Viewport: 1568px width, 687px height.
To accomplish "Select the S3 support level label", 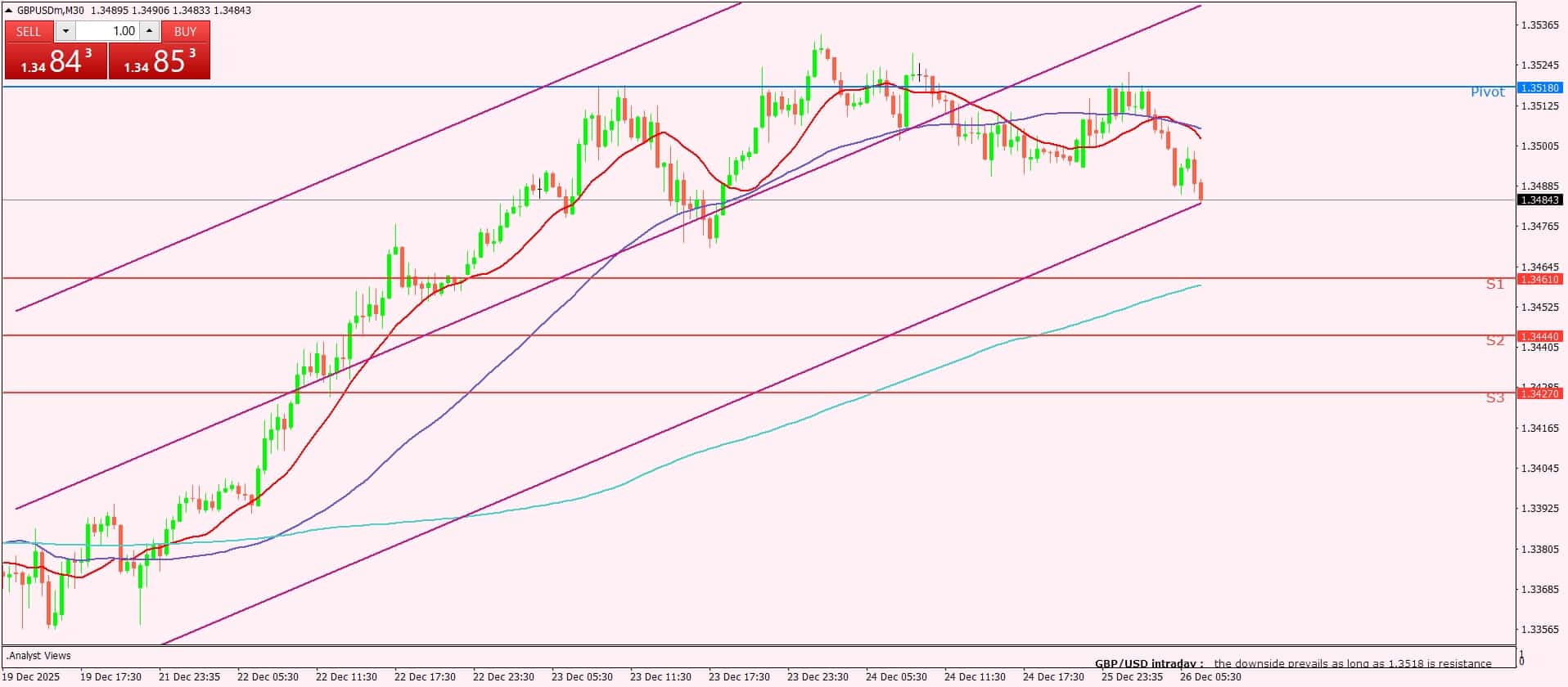I will [x=1494, y=398].
